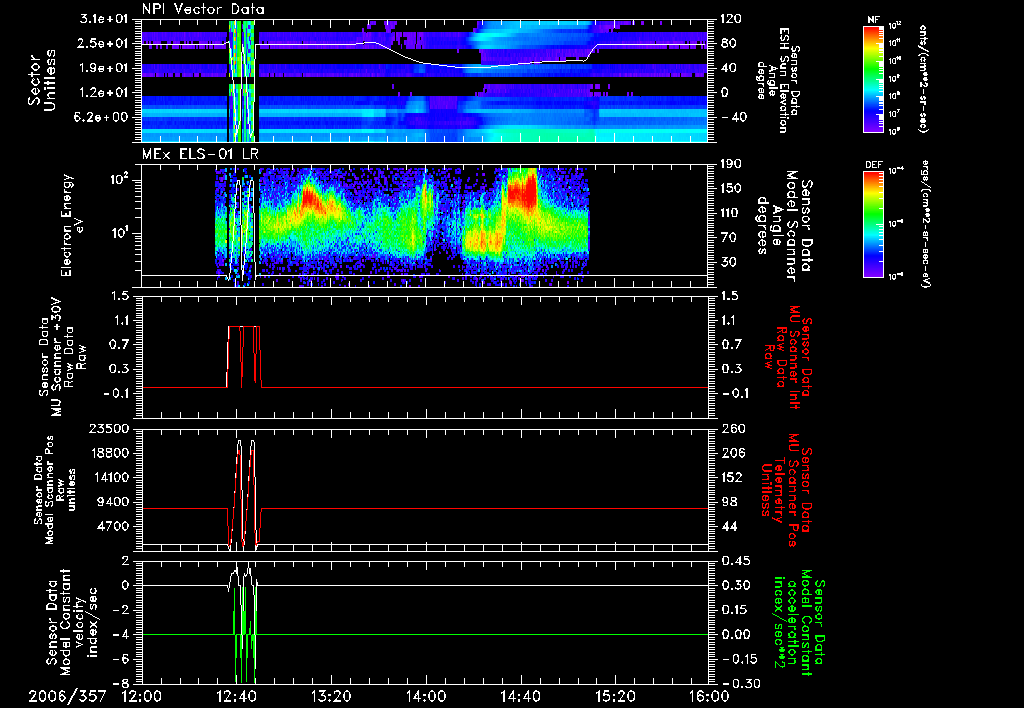Click the "Electron Energy eV" axis label
The height and width of the screenshot is (708, 1024).
click(x=71, y=225)
